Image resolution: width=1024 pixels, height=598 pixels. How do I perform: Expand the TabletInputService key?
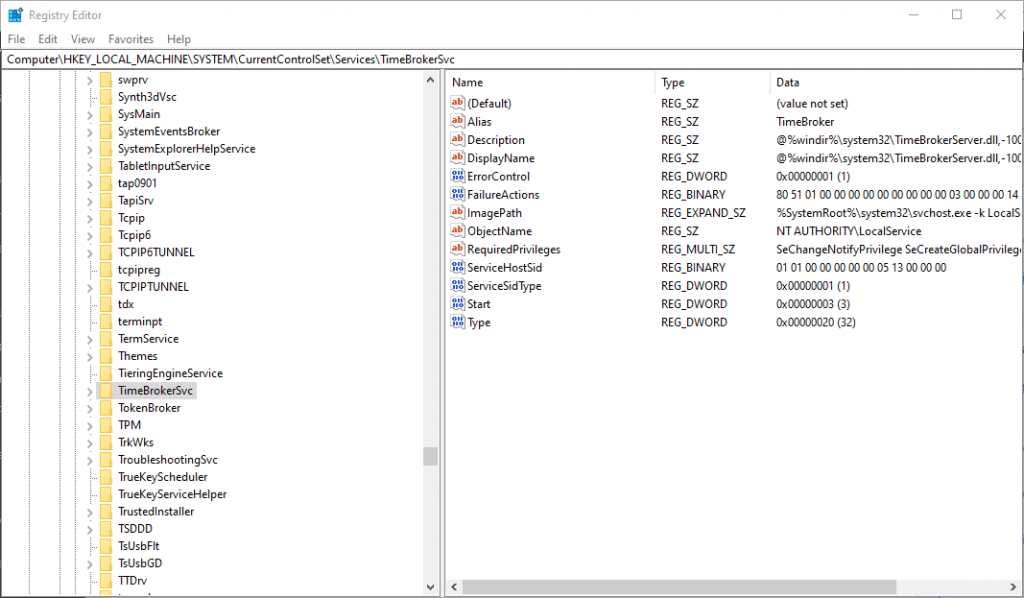(x=89, y=166)
